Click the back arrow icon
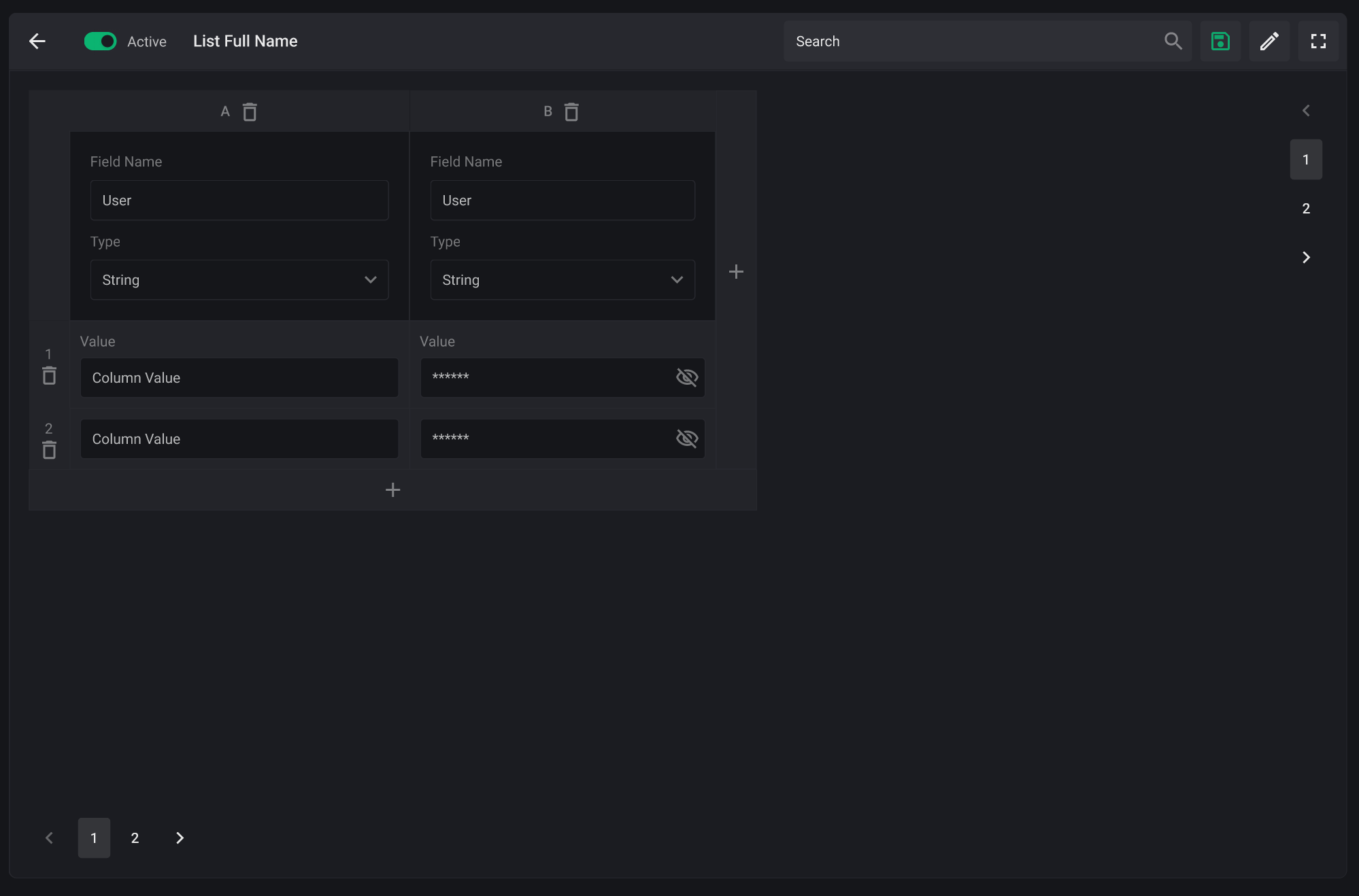This screenshot has height=896, width=1359. (x=37, y=41)
